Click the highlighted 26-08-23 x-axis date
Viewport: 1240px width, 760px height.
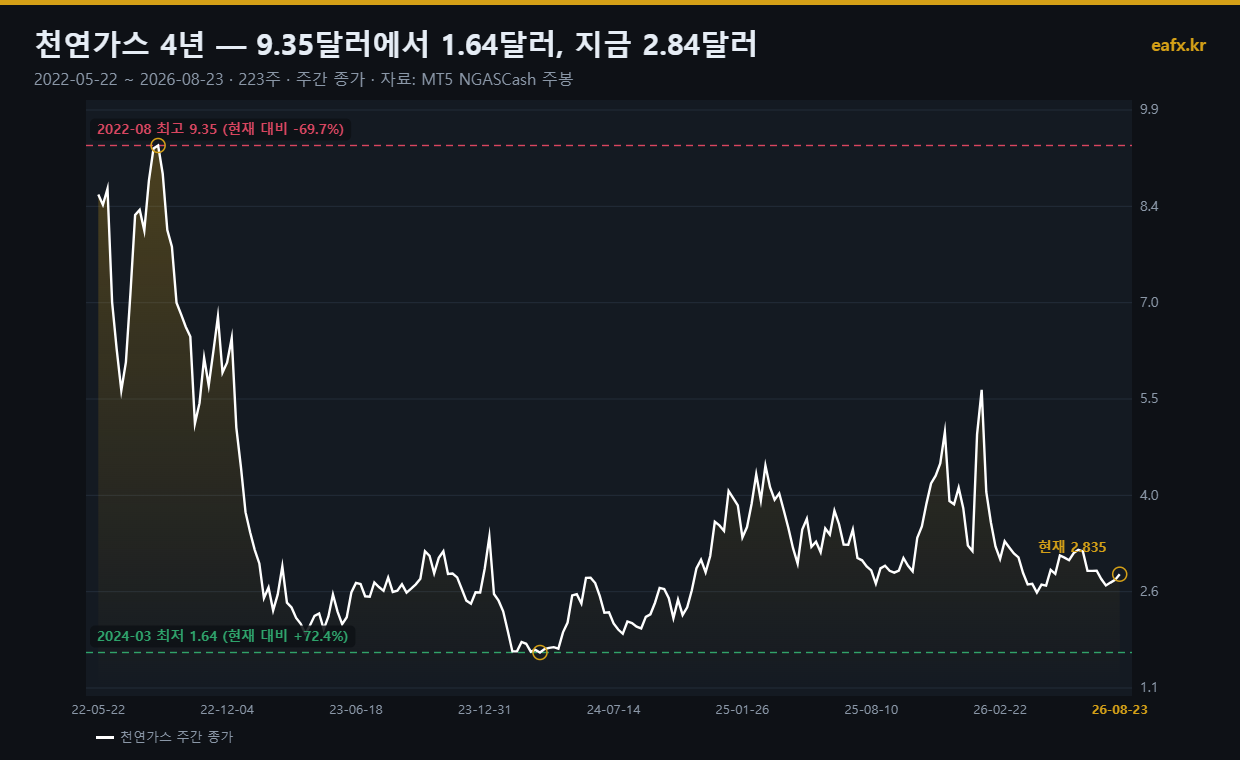pyautogui.click(x=1118, y=709)
